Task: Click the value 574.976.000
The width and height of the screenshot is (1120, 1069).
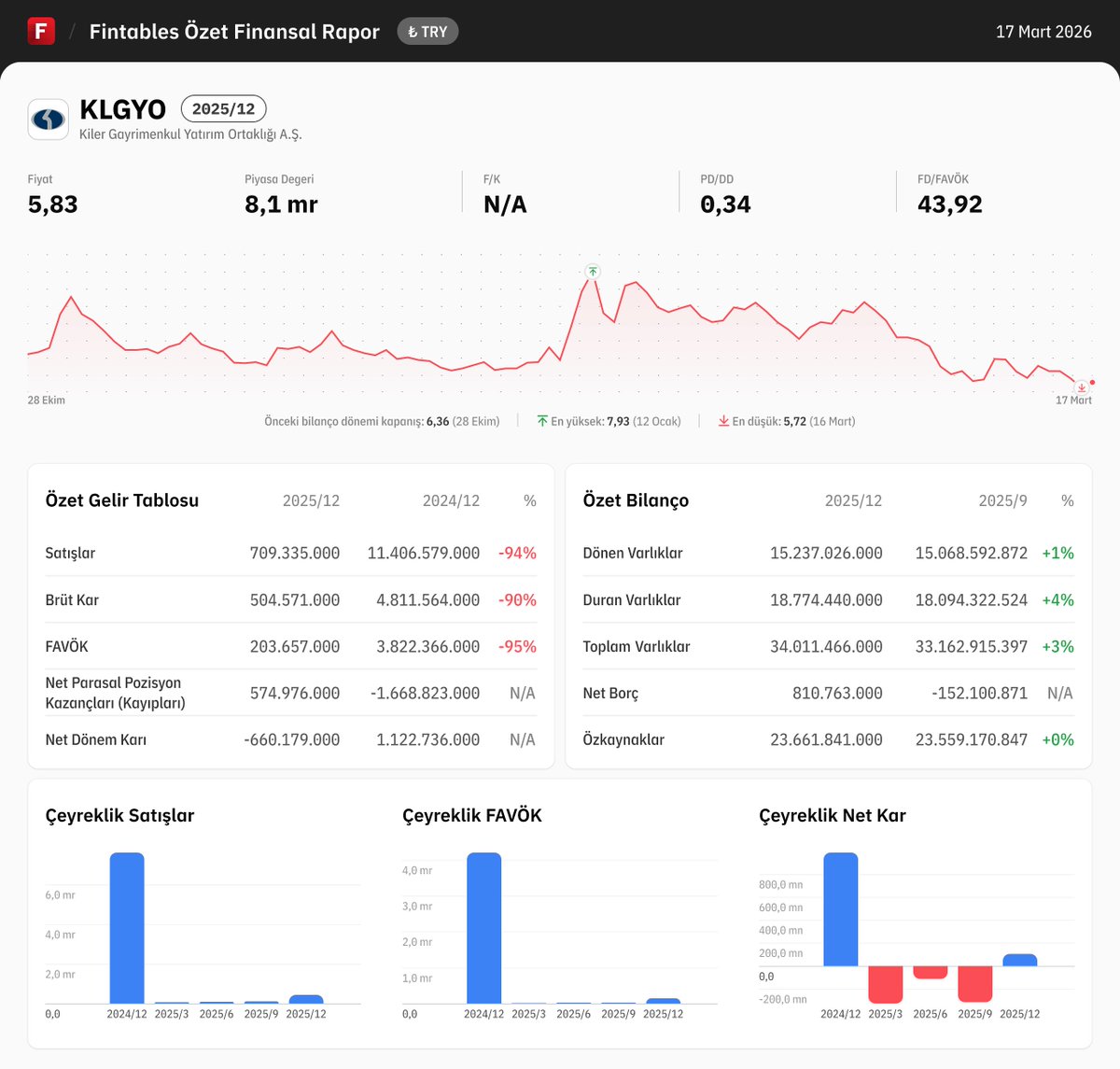Action: point(295,693)
